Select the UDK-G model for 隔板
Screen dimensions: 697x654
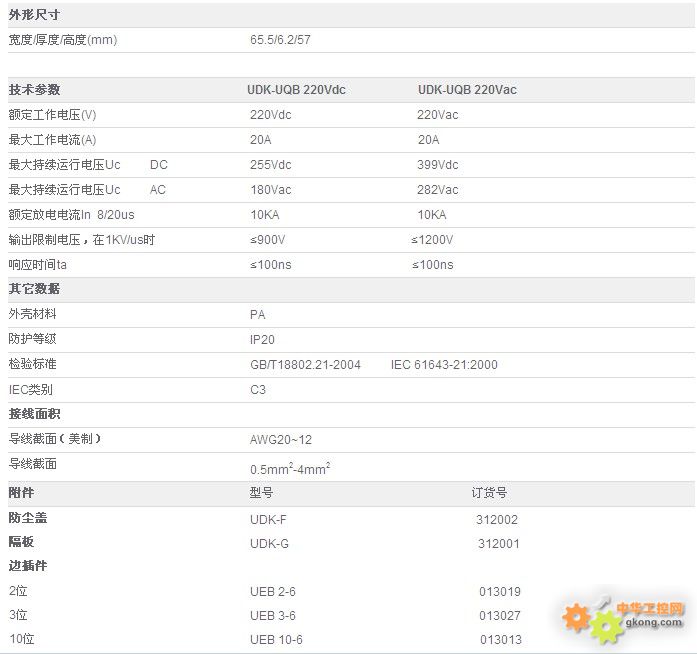pyautogui.click(x=269, y=543)
